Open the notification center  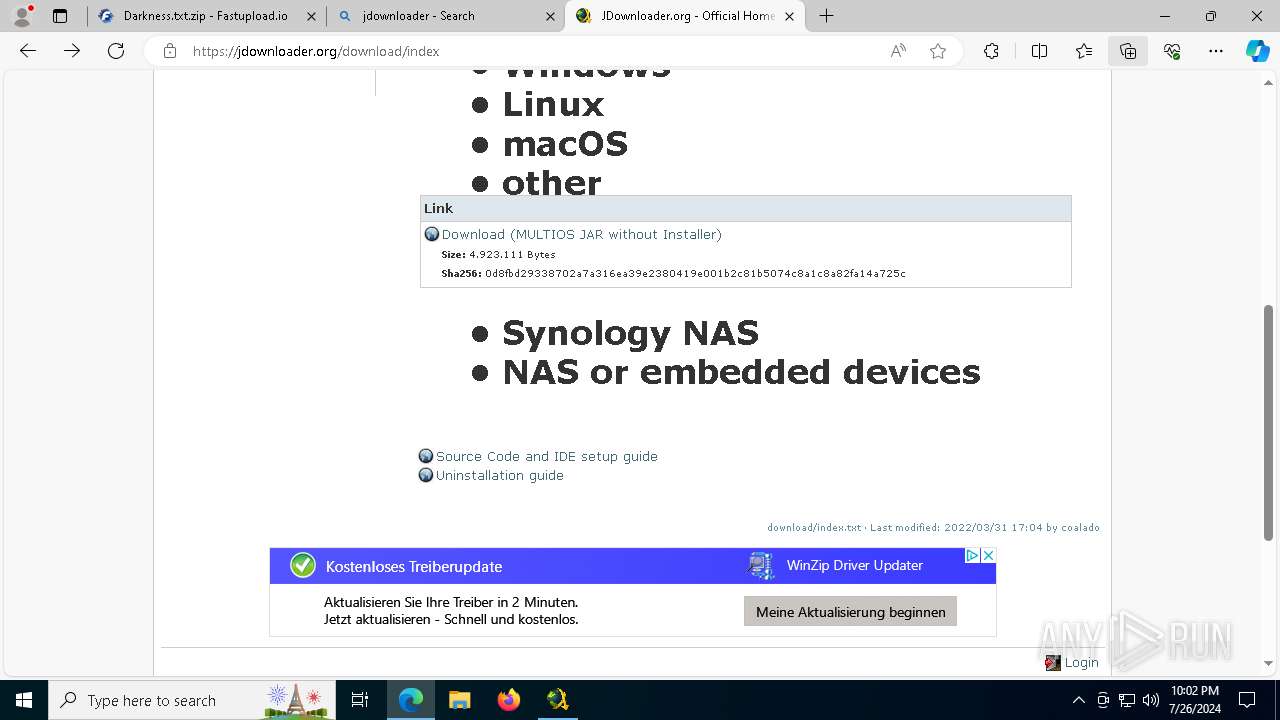click(1247, 700)
